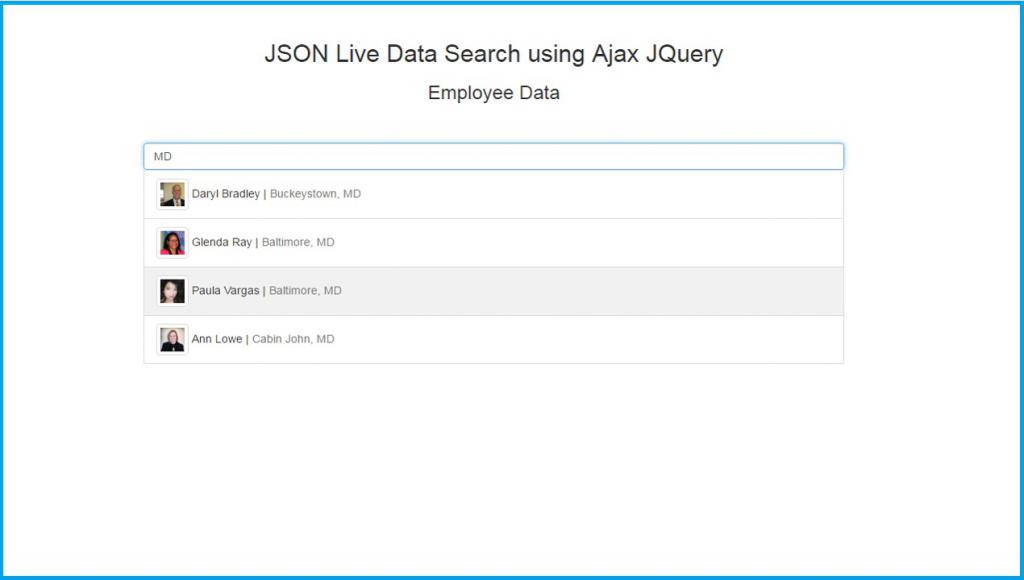Screen dimensions: 1024x580
Task: Click Glenda Ray's Baltimore, MD location
Action: 298,242
